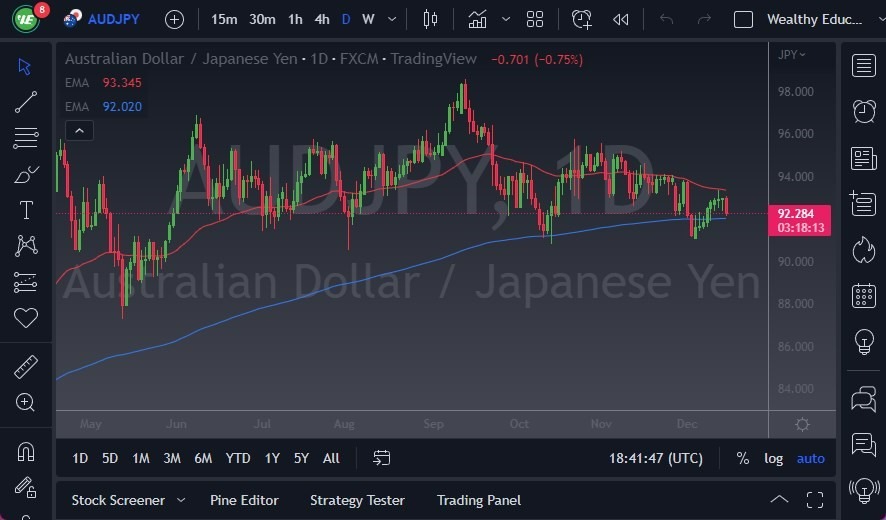Image resolution: width=886 pixels, height=520 pixels.
Task: Click the add symbol plus button
Action: click(x=175, y=20)
